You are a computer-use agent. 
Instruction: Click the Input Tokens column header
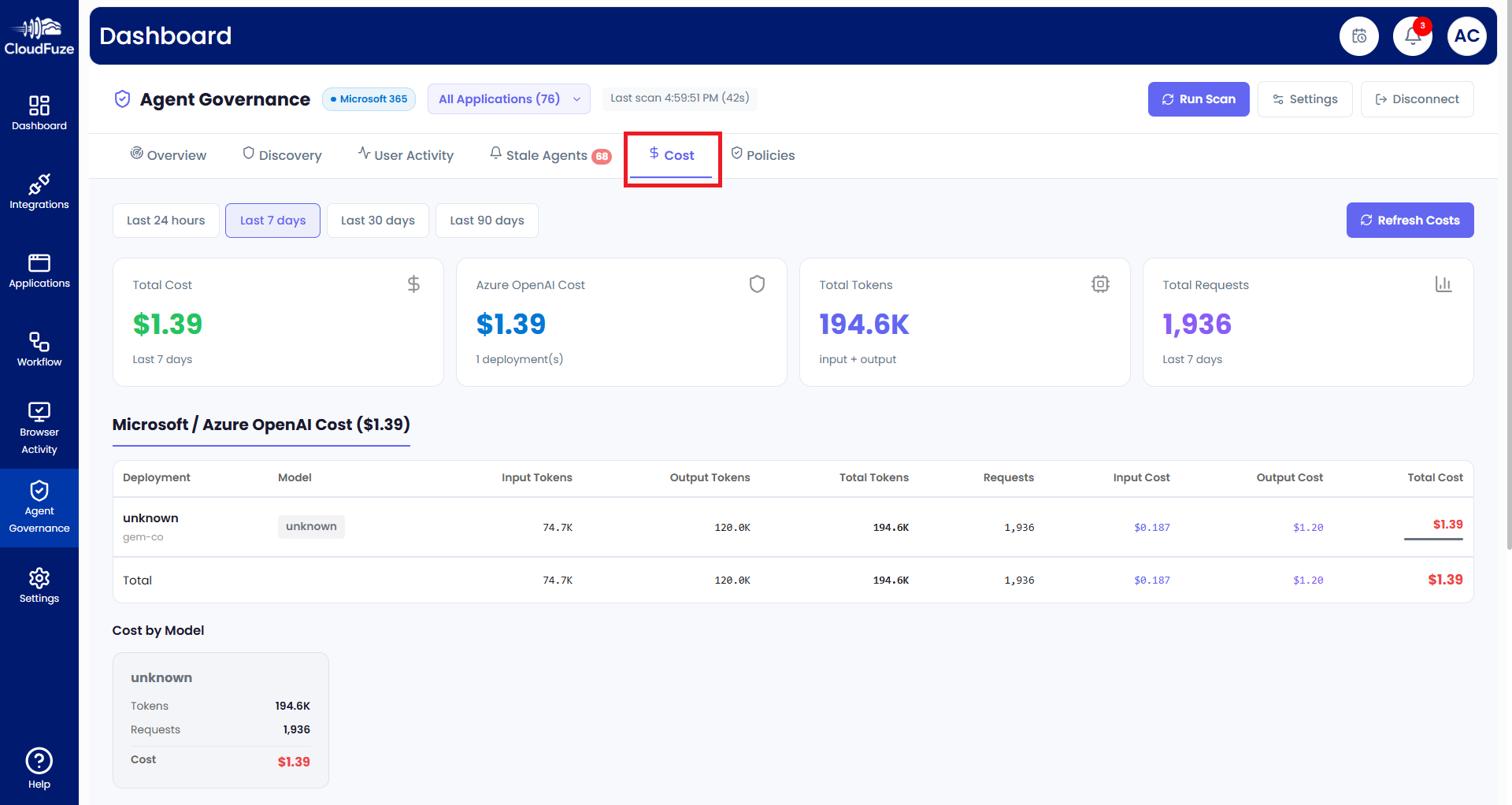tap(537, 477)
